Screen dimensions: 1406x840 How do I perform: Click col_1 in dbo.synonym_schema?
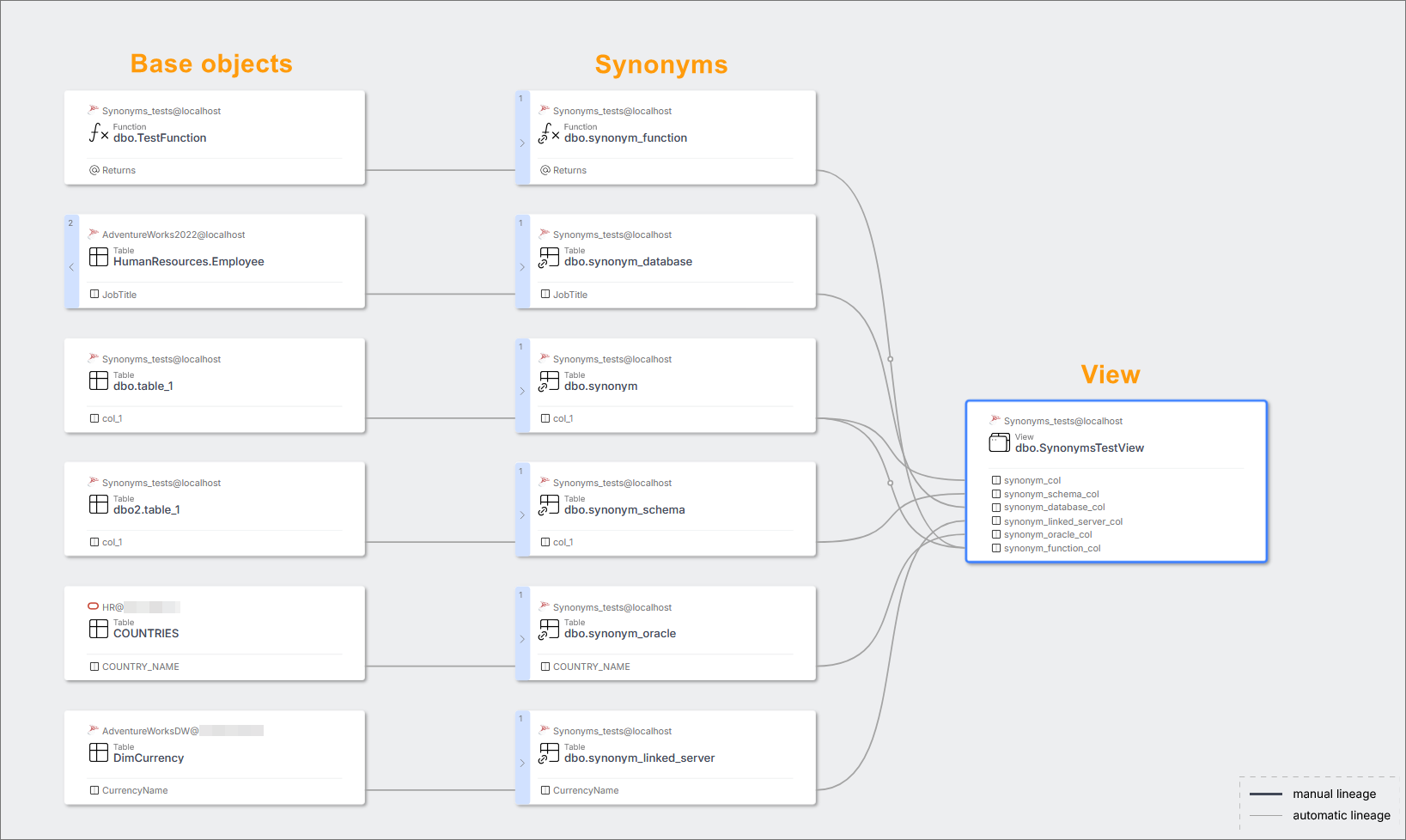point(563,542)
